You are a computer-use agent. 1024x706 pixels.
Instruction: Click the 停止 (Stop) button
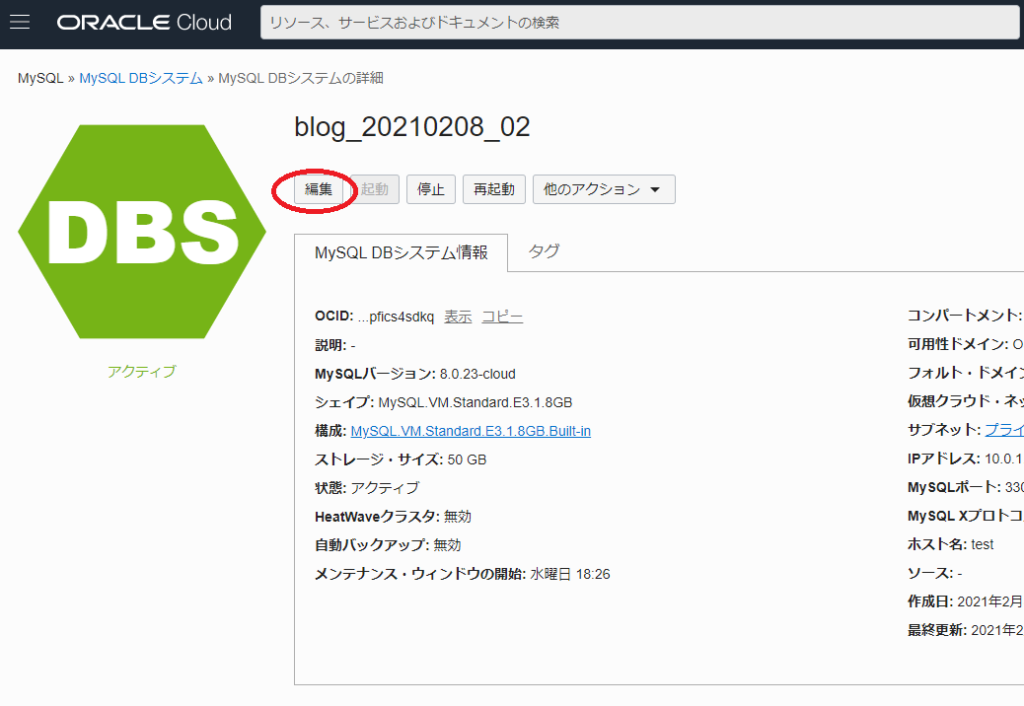click(x=431, y=189)
